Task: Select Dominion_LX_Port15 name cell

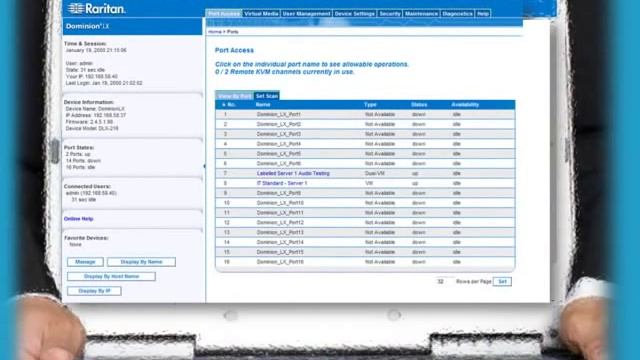Action: pyautogui.click(x=280, y=252)
